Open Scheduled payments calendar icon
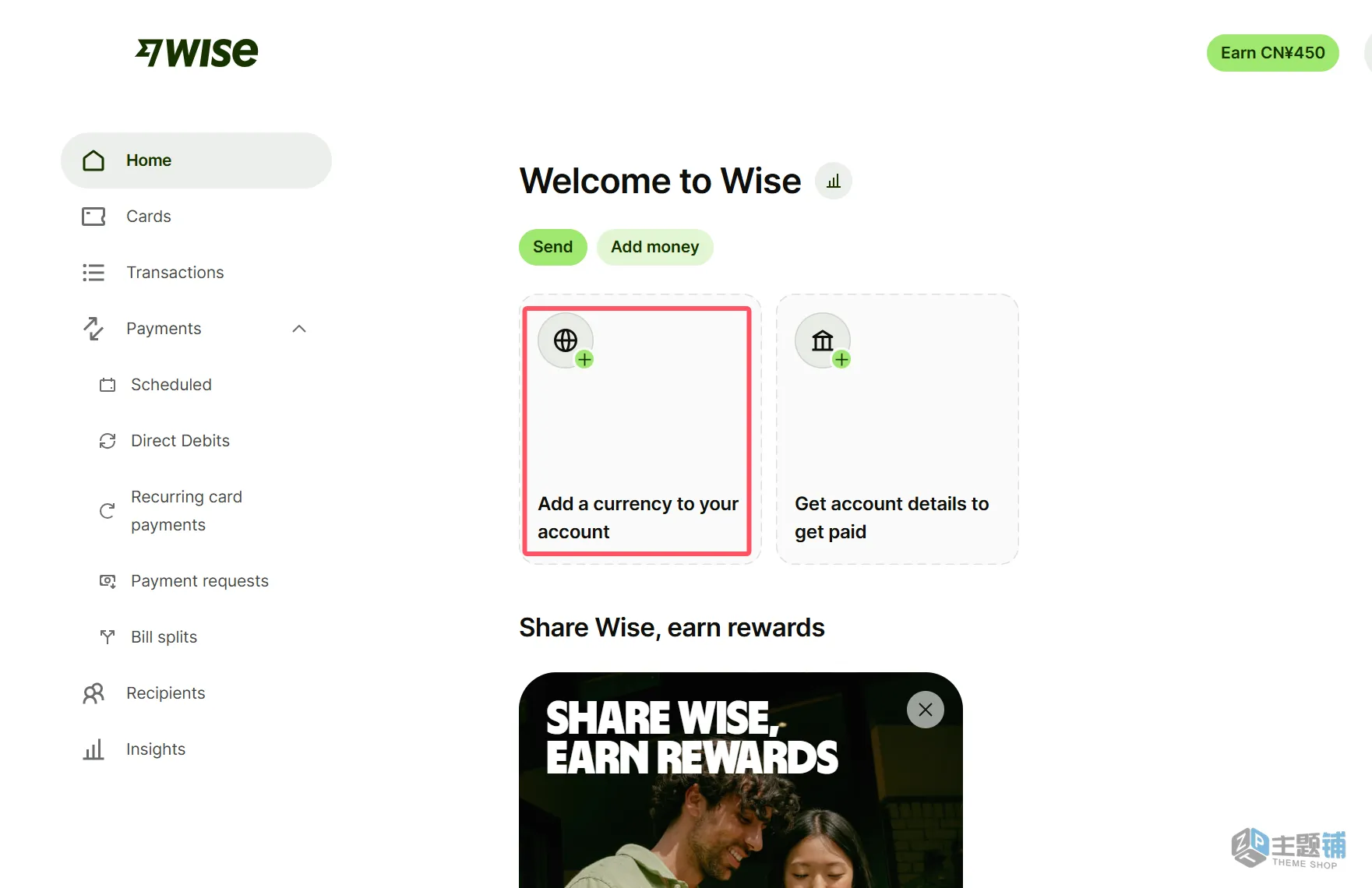Screen dimensions: 1372x888 coord(108,385)
